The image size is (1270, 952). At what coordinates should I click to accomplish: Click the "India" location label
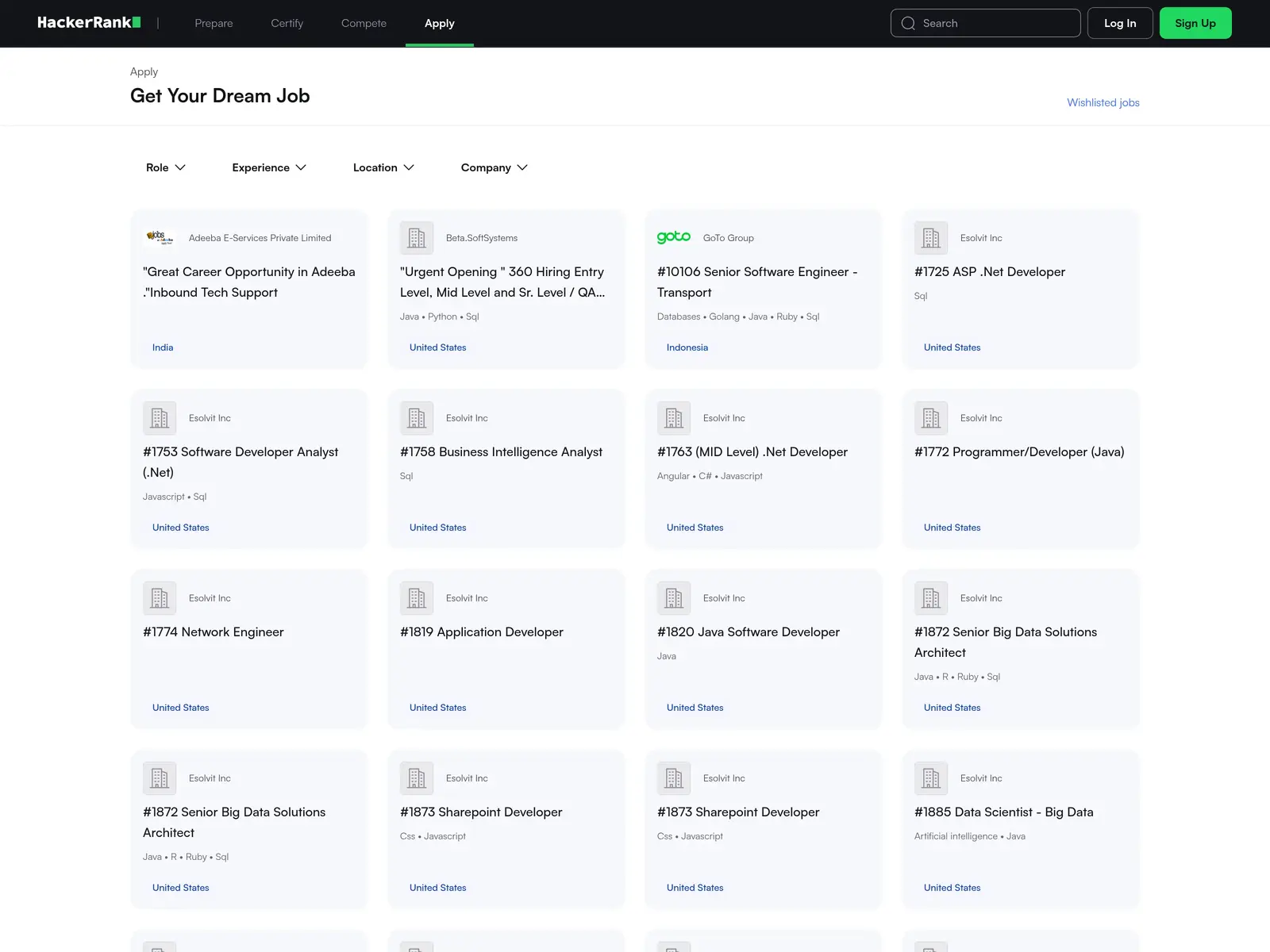click(163, 347)
